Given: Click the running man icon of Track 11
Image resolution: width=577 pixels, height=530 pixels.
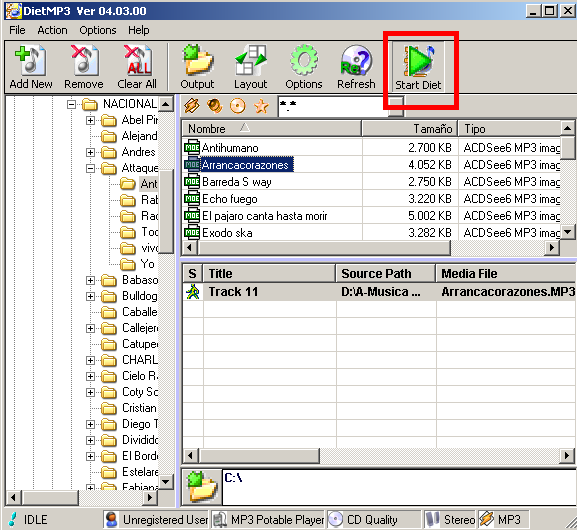Looking at the screenshot, I should (193, 292).
